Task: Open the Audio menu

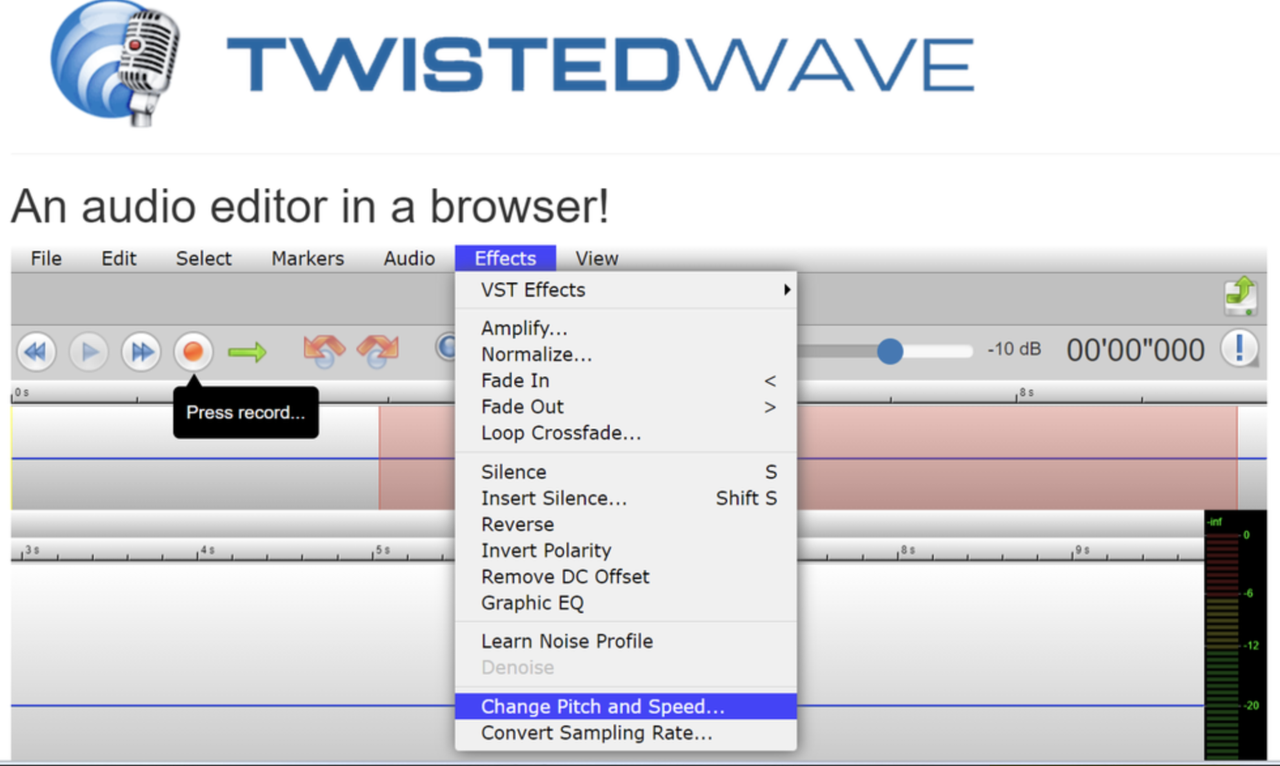Action: (409, 258)
